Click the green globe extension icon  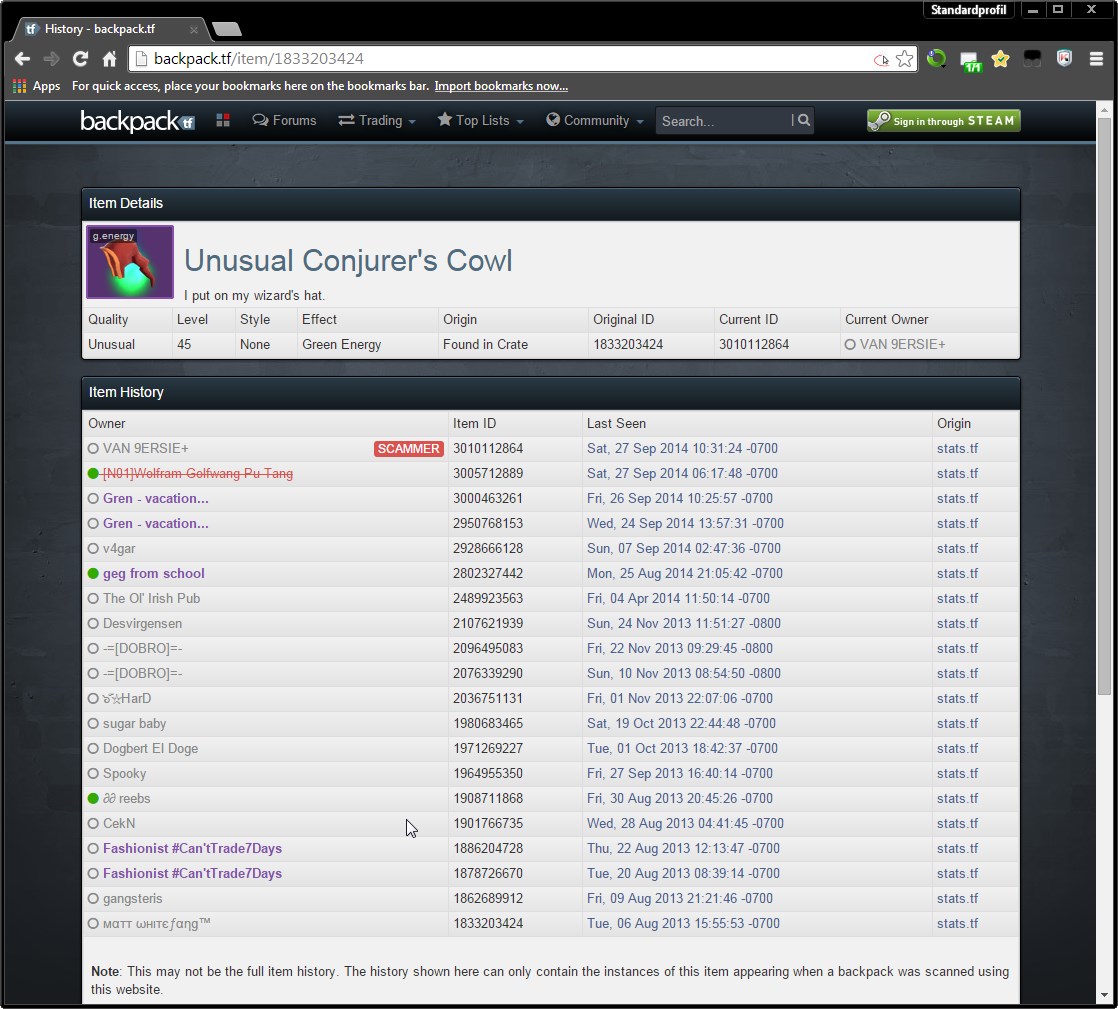pyautogui.click(x=936, y=58)
